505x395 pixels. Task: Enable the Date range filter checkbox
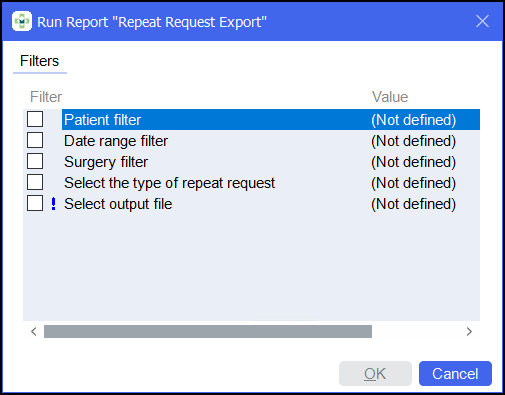[x=35, y=140]
